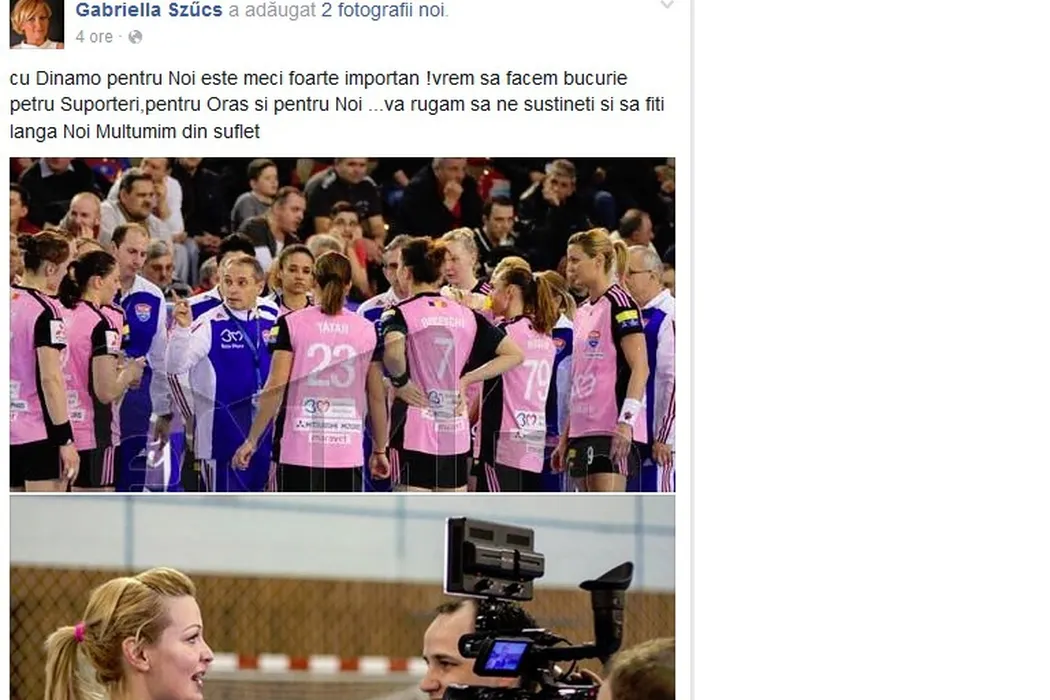Click the '4 ore' timestamp
The width and height of the screenshot is (1050, 700).
coord(94,37)
